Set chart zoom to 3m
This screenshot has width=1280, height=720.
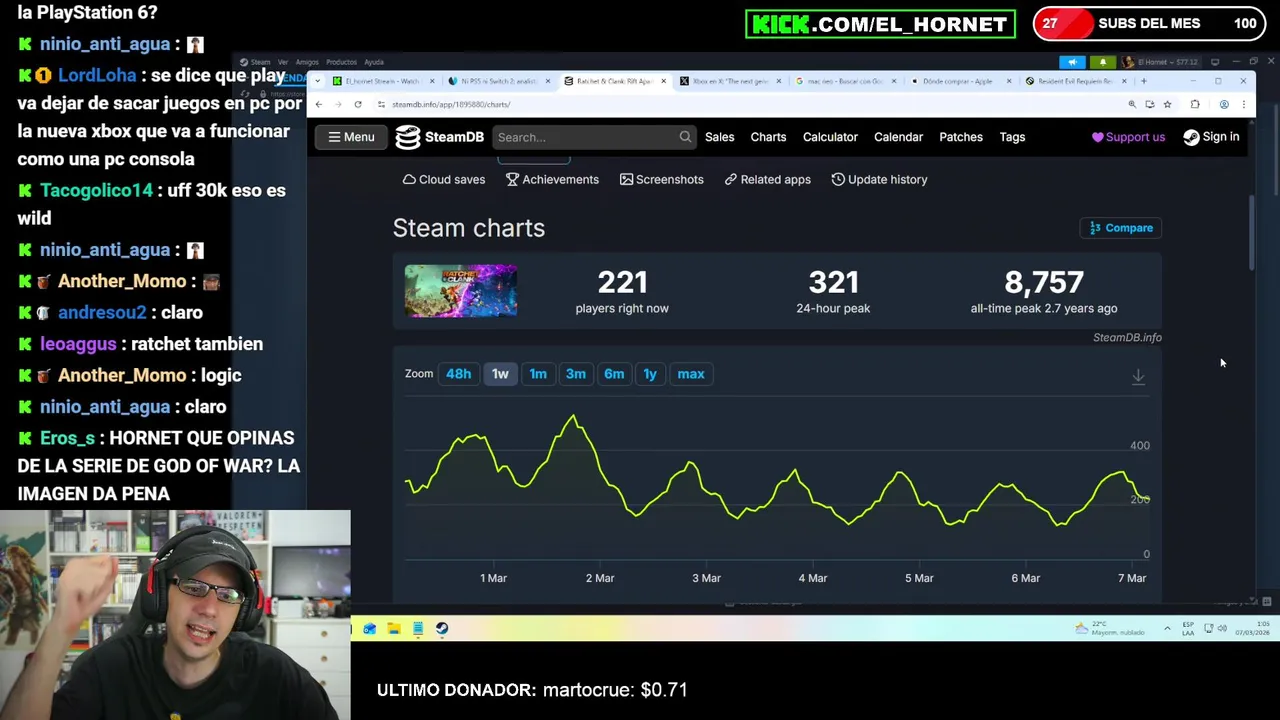click(x=576, y=374)
